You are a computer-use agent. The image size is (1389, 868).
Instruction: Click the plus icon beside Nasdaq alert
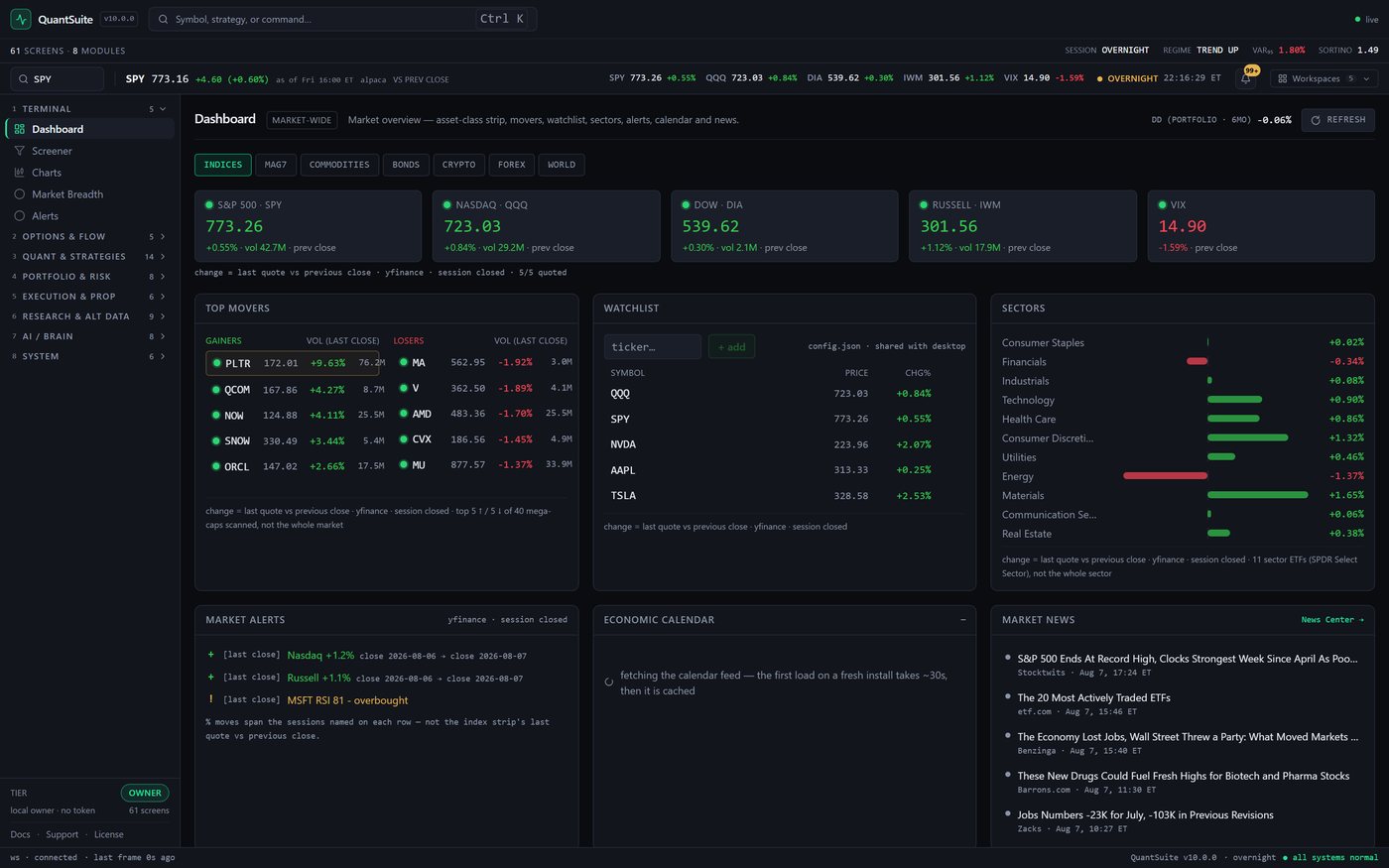point(211,655)
